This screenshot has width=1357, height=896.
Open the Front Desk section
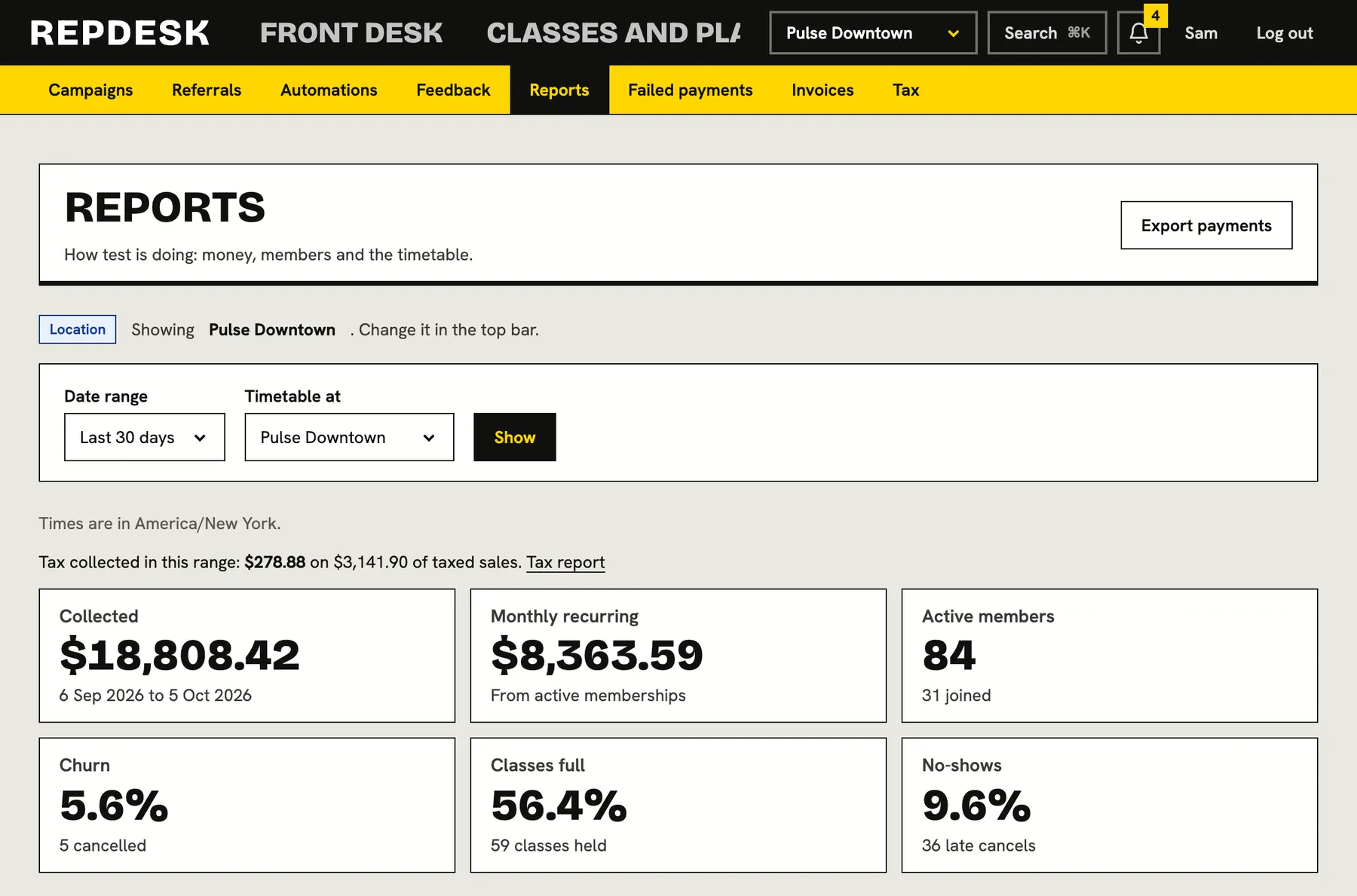(351, 33)
